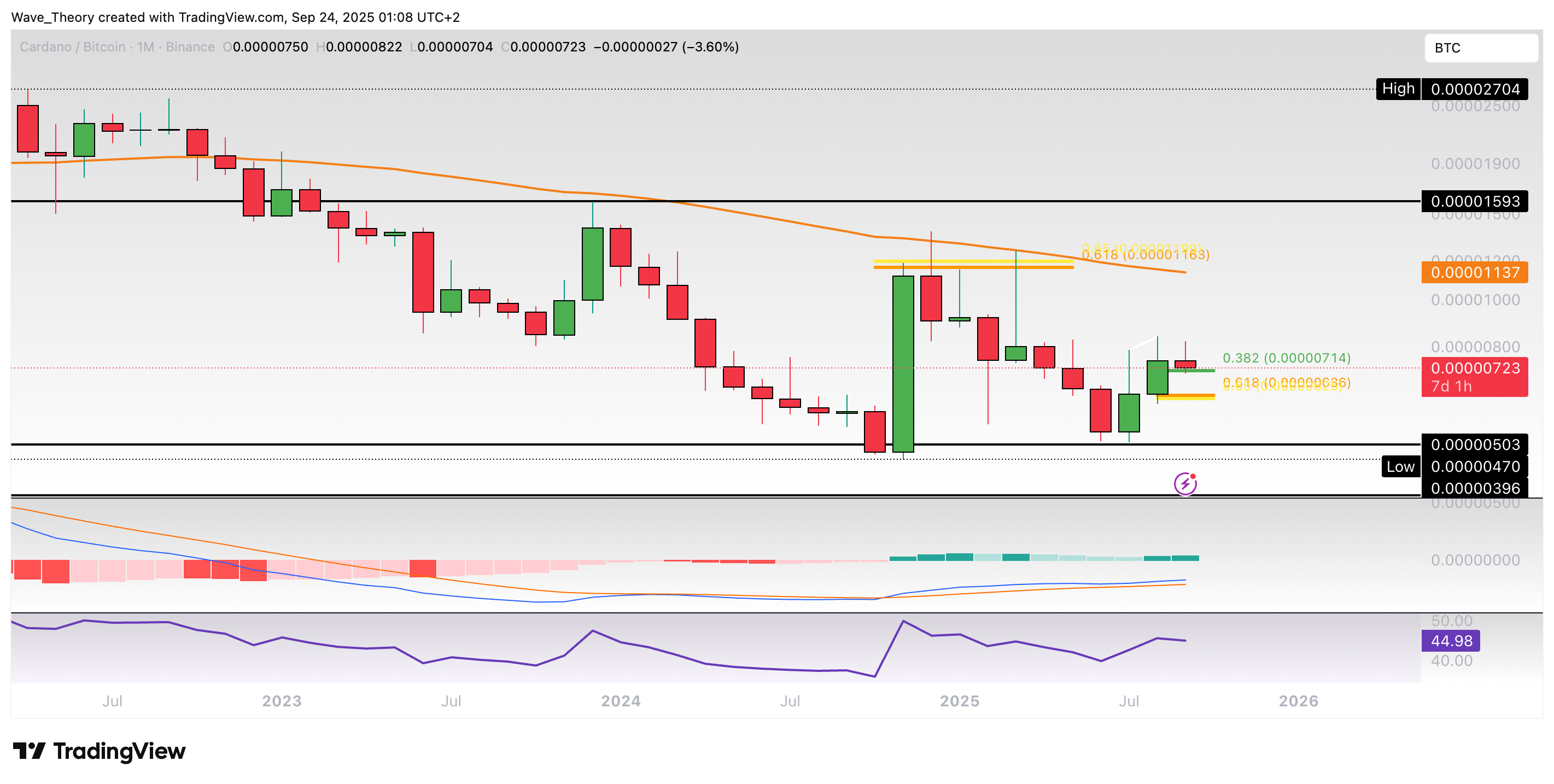Click the Cardano / Bitcoin symbol title

(x=72, y=47)
